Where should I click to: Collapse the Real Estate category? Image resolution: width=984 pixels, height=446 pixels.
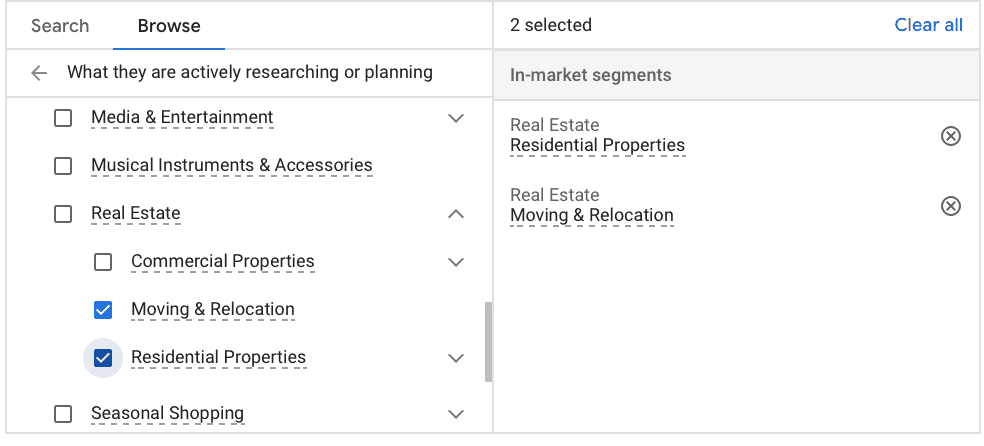click(456, 214)
